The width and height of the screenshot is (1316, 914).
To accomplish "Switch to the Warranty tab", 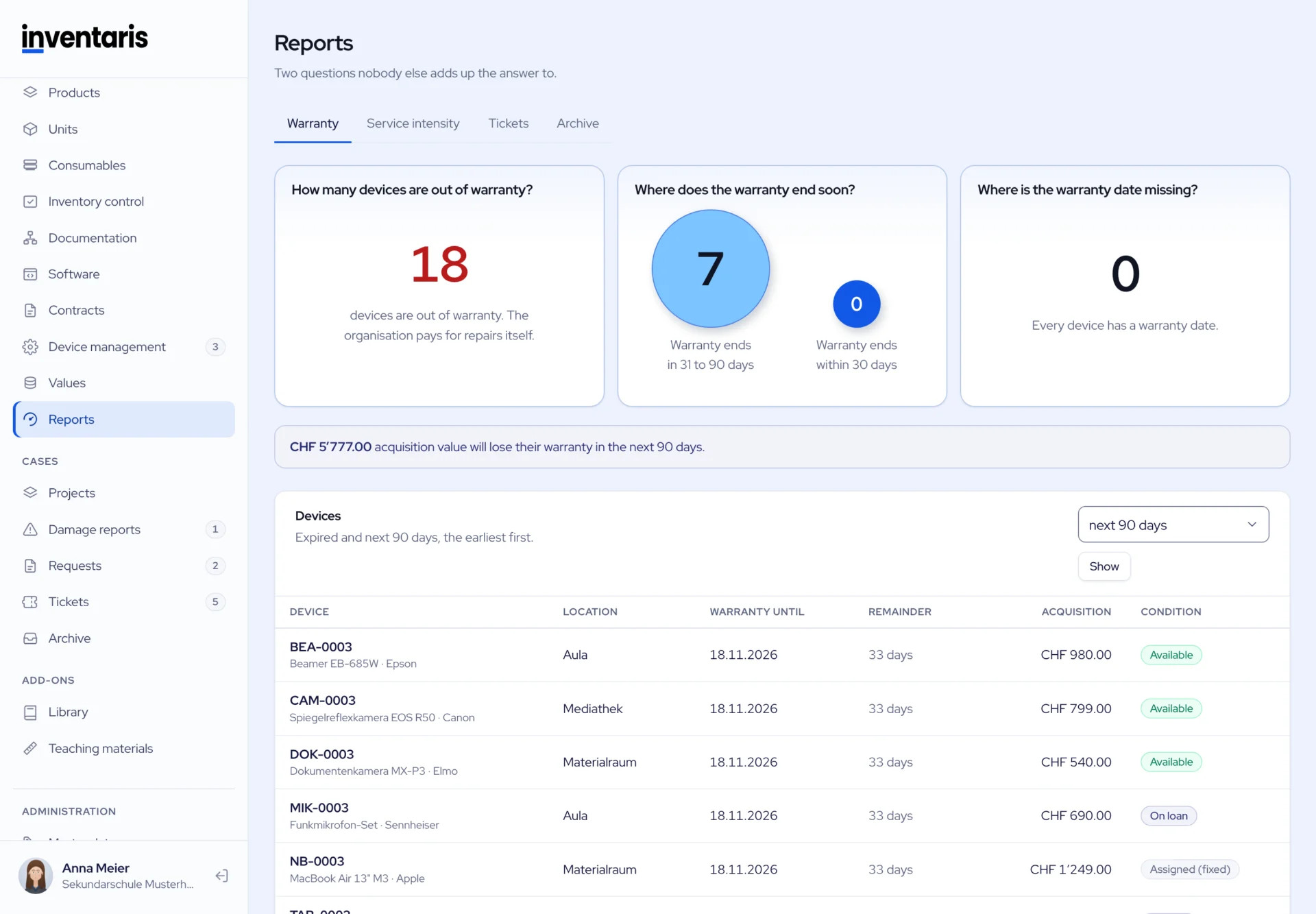I will click(313, 123).
